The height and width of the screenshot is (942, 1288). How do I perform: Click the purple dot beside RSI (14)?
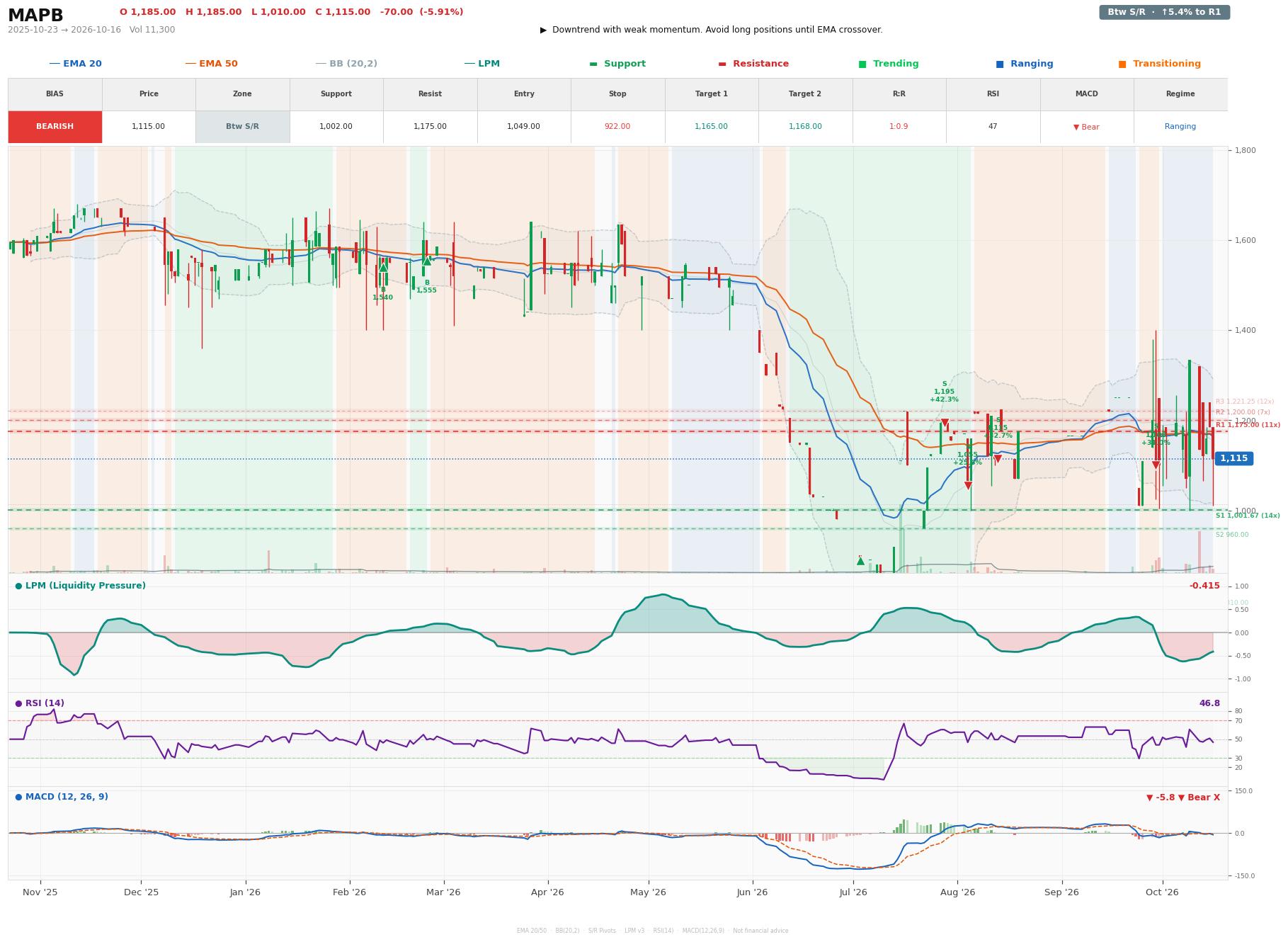click(18, 703)
